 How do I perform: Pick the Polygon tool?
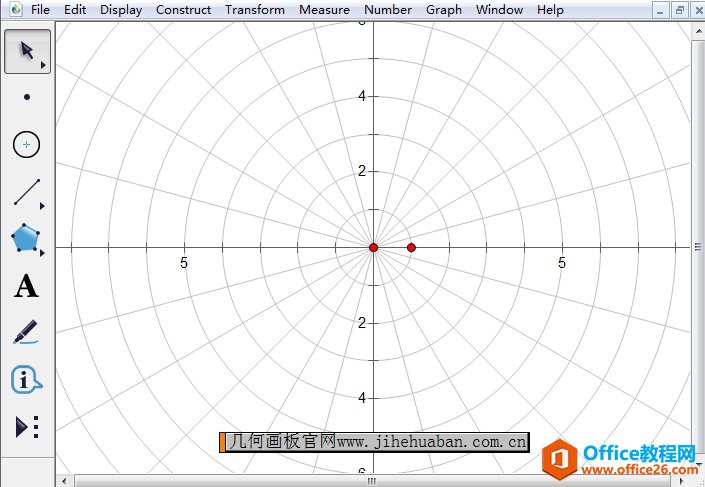tap(26, 239)
